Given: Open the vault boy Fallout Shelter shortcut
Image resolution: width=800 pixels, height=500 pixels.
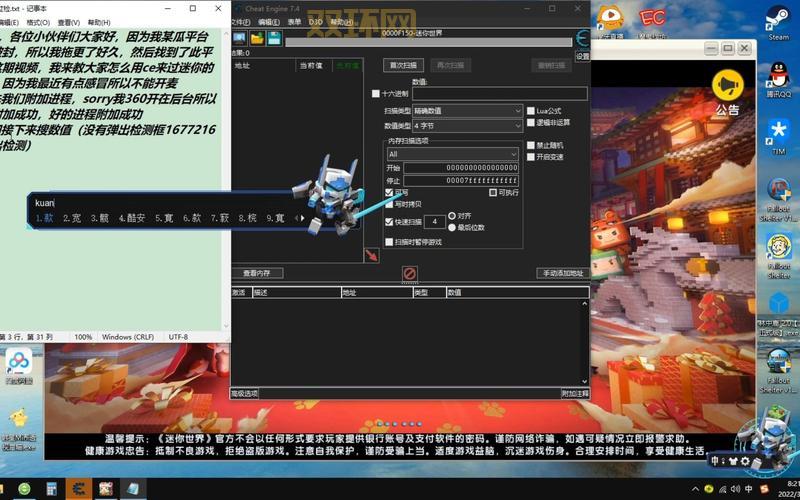Looking at the screenshot, I should (x=779, y=256).
